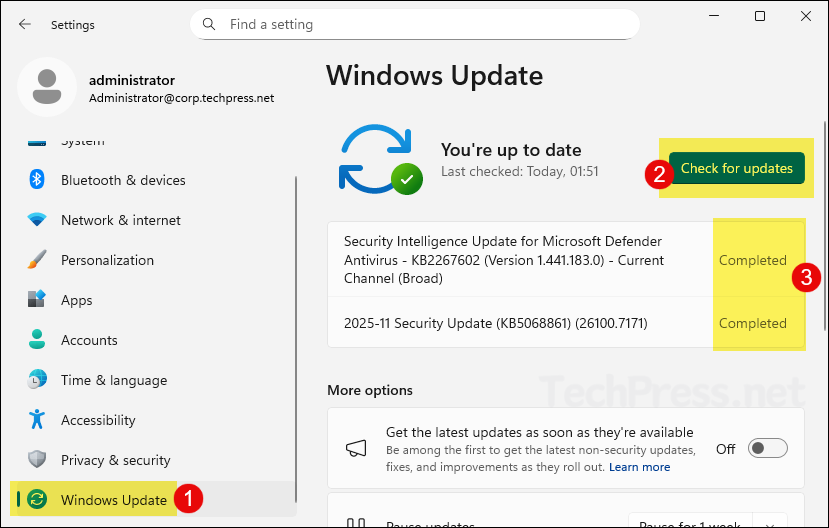Click 'Last checked: Today, 01:51' text
This screenshot has width=829, height=528.
519,171
